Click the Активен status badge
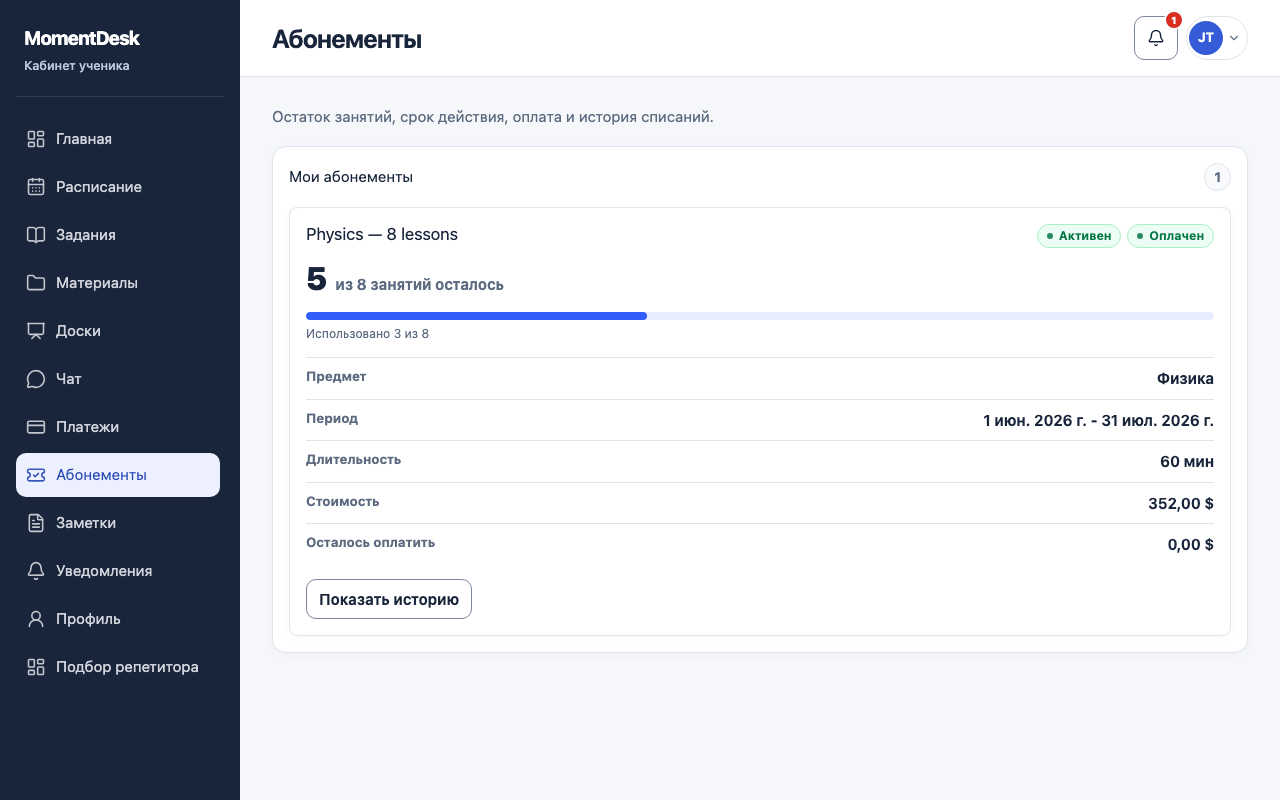 pyautogui.click(x=1079, y=236)
